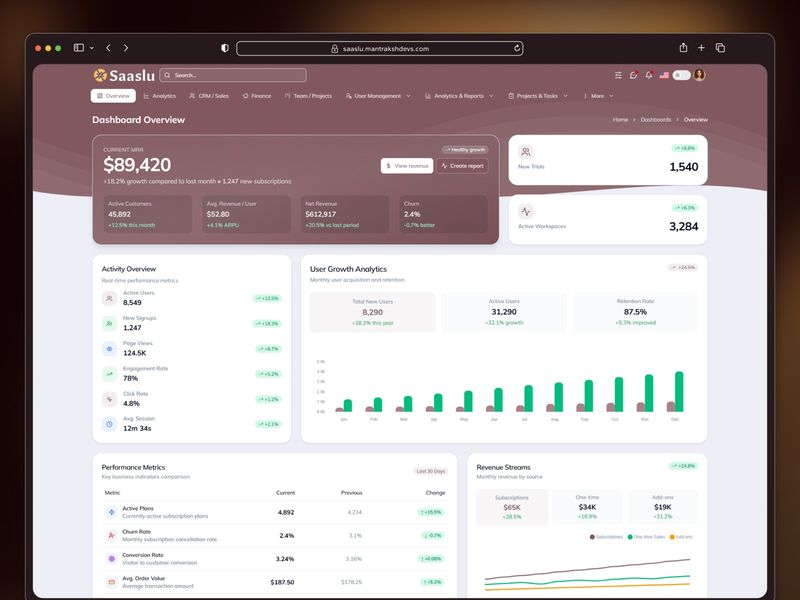Expand the User Management dropdown

point(378,96)
